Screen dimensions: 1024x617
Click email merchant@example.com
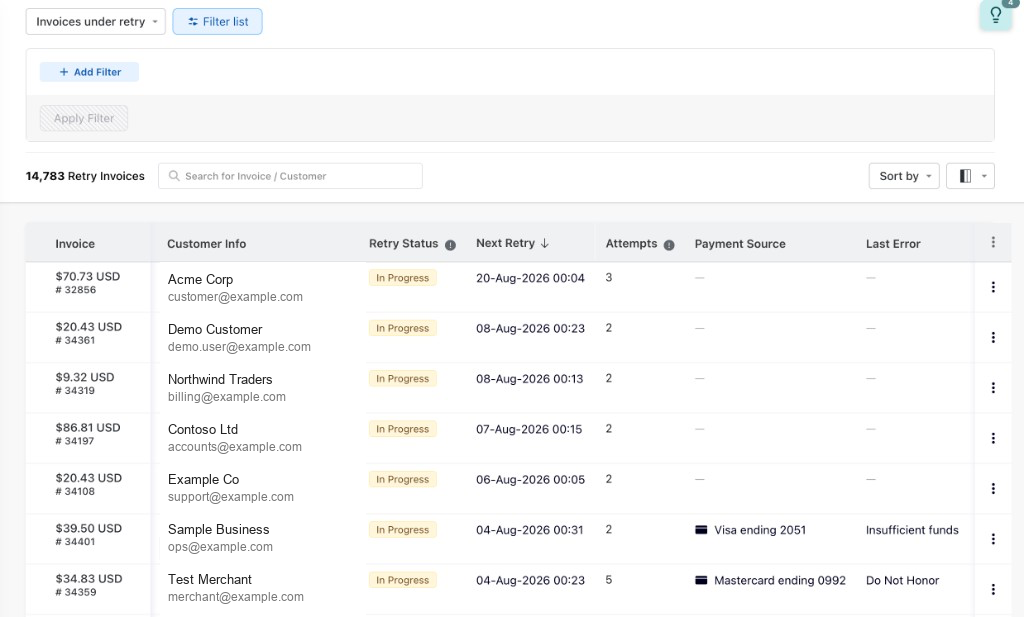point(236,597)
